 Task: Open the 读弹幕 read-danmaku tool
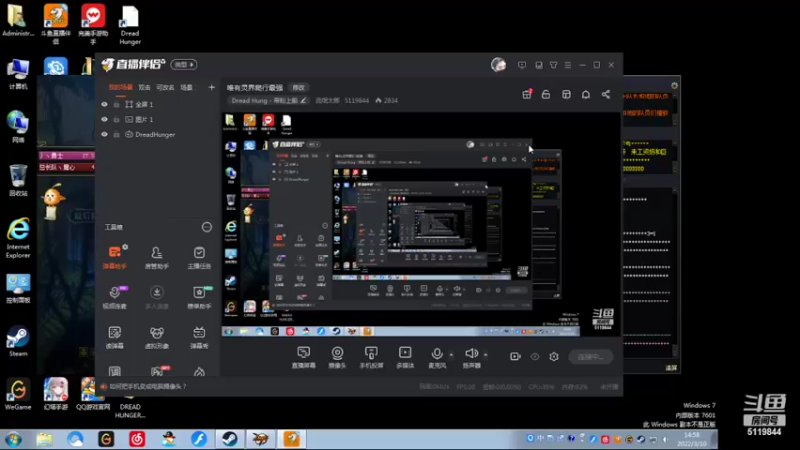point(114,337)
